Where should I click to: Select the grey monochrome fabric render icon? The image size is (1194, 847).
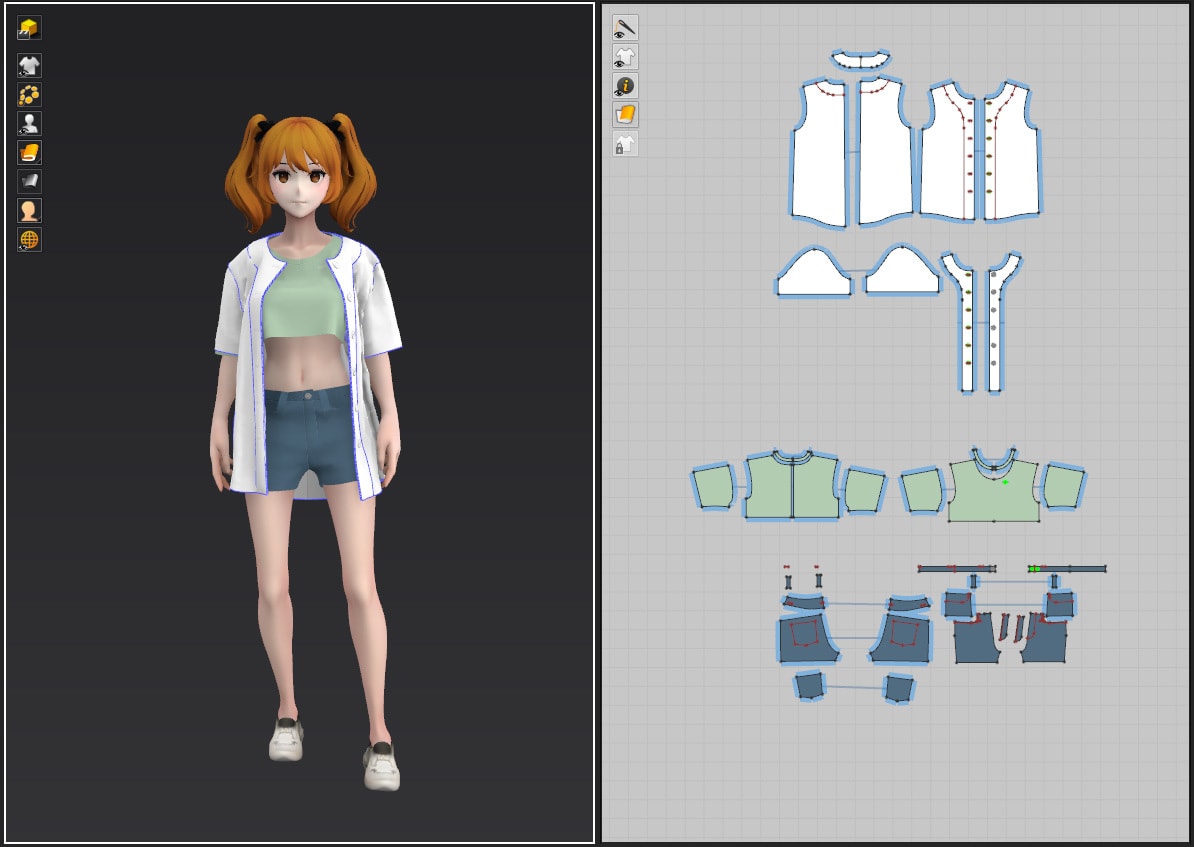29,181
